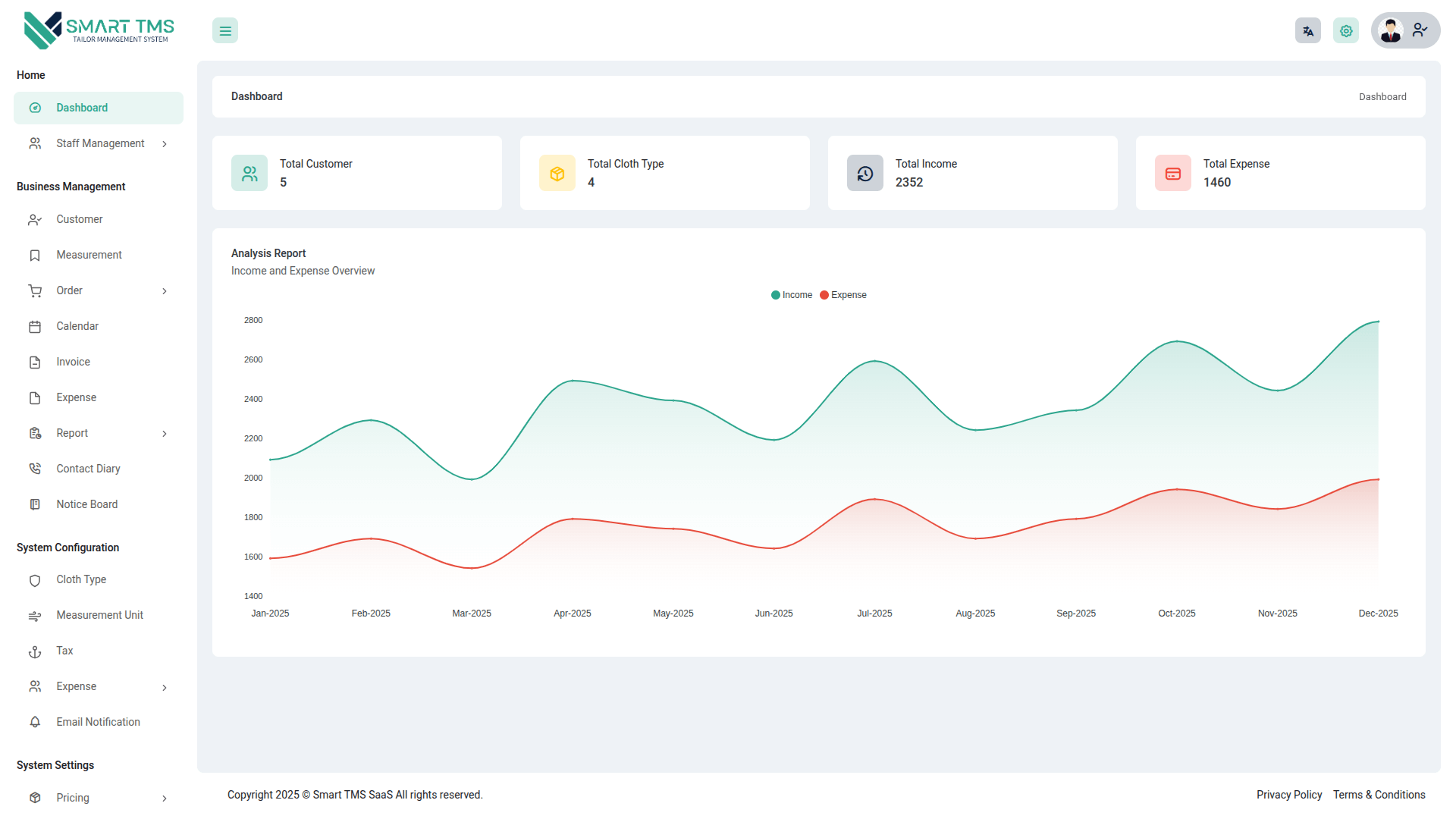This screenshot has height=819, width=1456.
Task: Click the Total Expense card icon
Action: click(x=1172, y=174)
